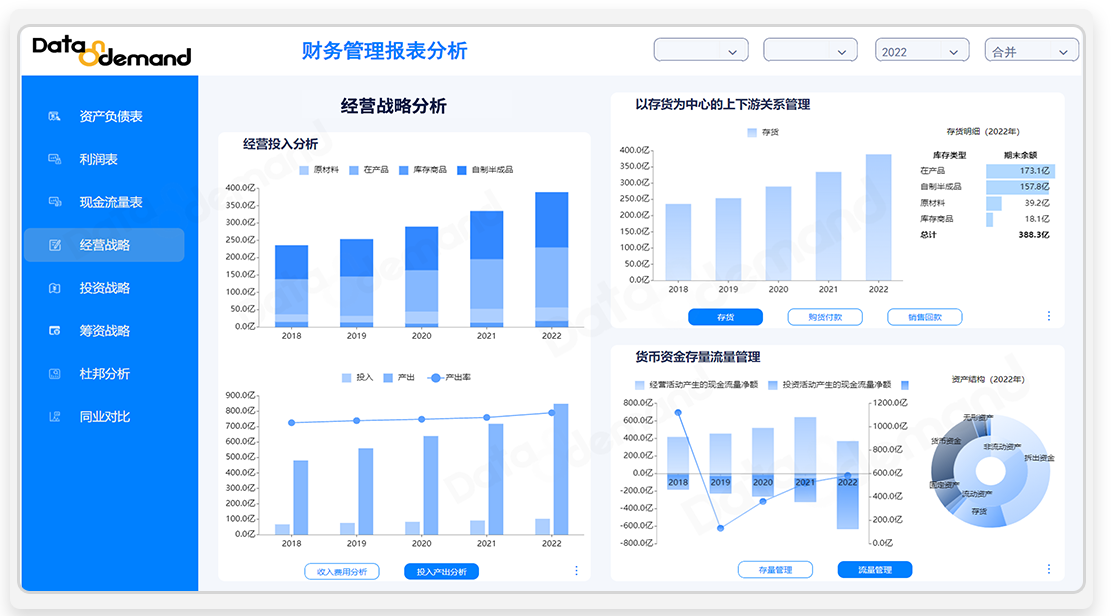Click 自制半成品 157.8亿 table row
The image size is (1111, 616).
(987, 187)
